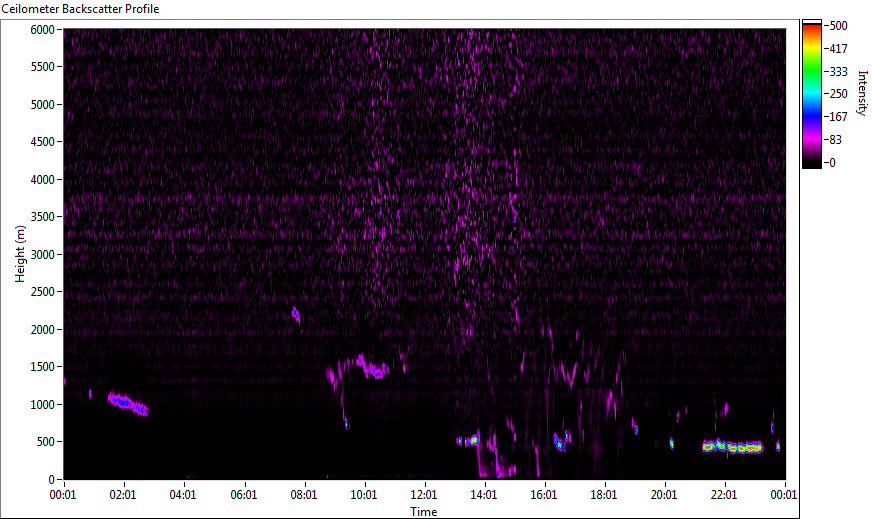Image resolution: width=872 pixels, height=519 pixels.
Task: Click the small echo near 08:01 at 2200 m
Action: pos(296,315)
